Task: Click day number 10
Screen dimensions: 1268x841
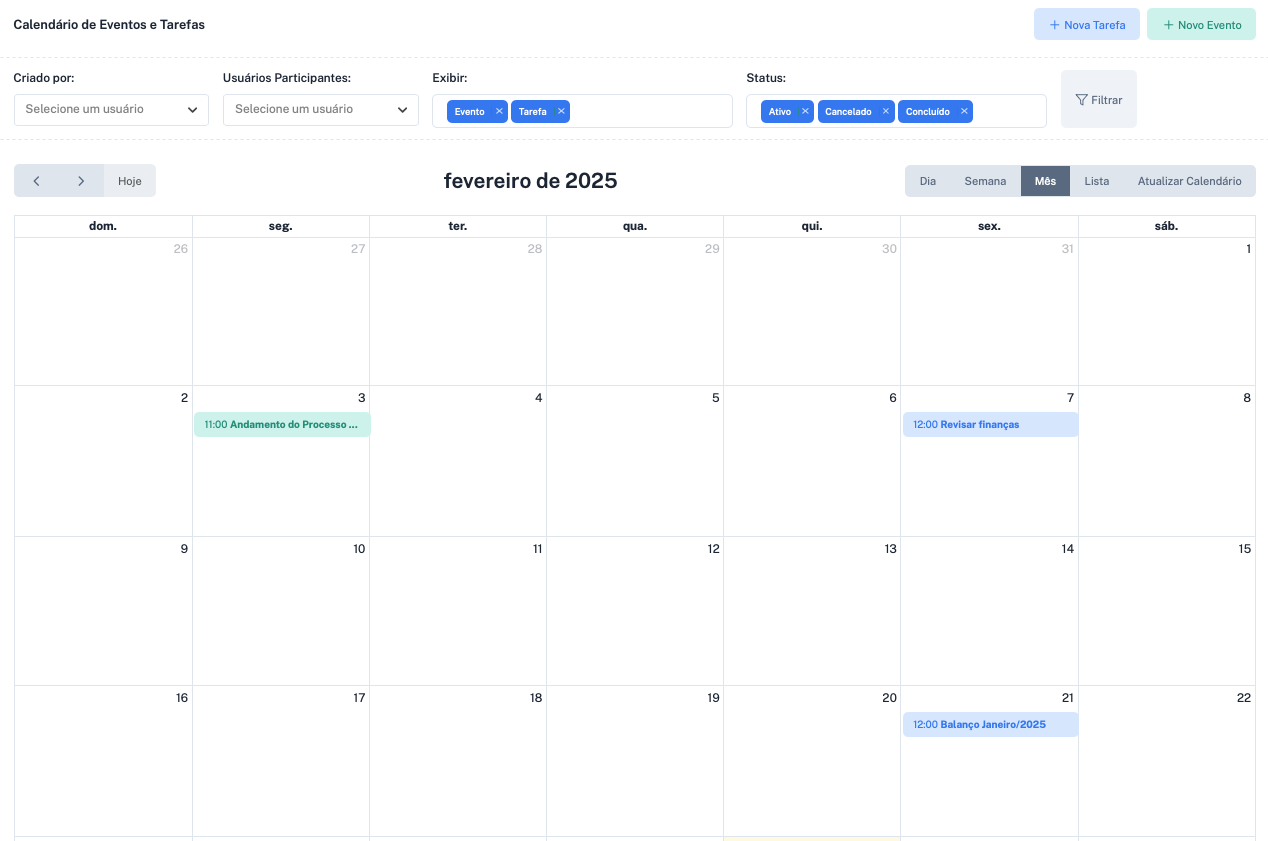Action: (x=359, y=549)
